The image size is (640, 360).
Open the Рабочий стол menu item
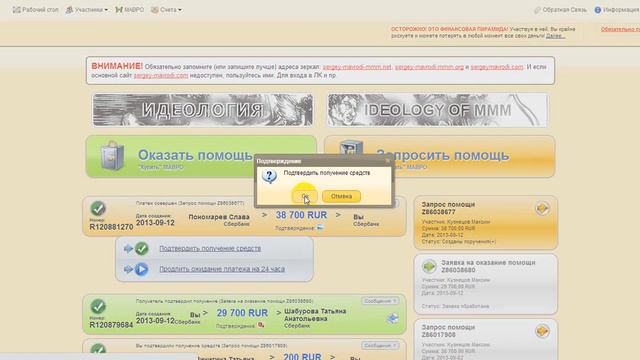(x=36, y=9)
